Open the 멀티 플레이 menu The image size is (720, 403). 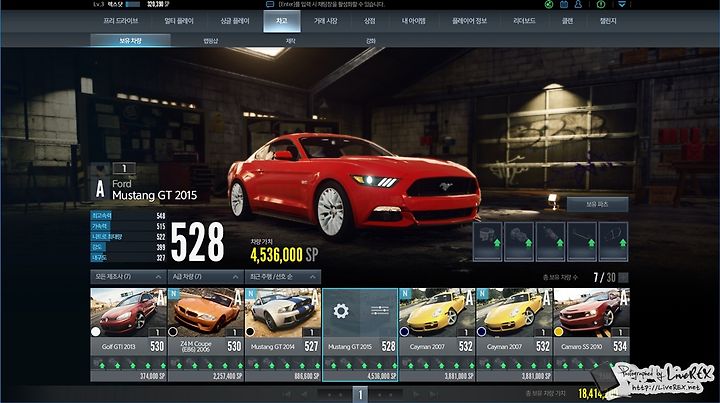tap(179, 21)
